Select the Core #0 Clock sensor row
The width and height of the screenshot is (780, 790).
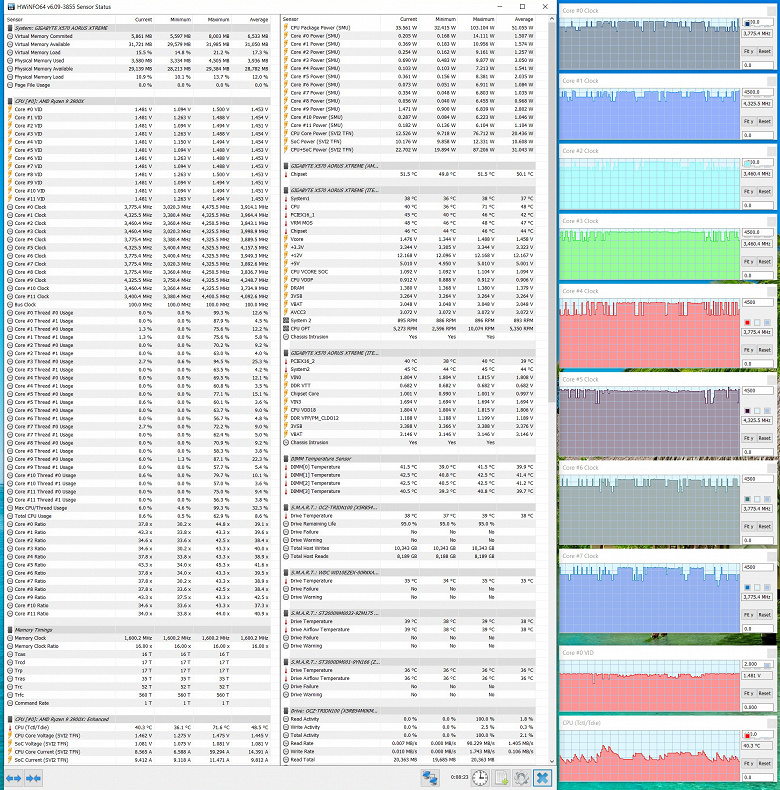pyautogui.click(x=139, y=207)
